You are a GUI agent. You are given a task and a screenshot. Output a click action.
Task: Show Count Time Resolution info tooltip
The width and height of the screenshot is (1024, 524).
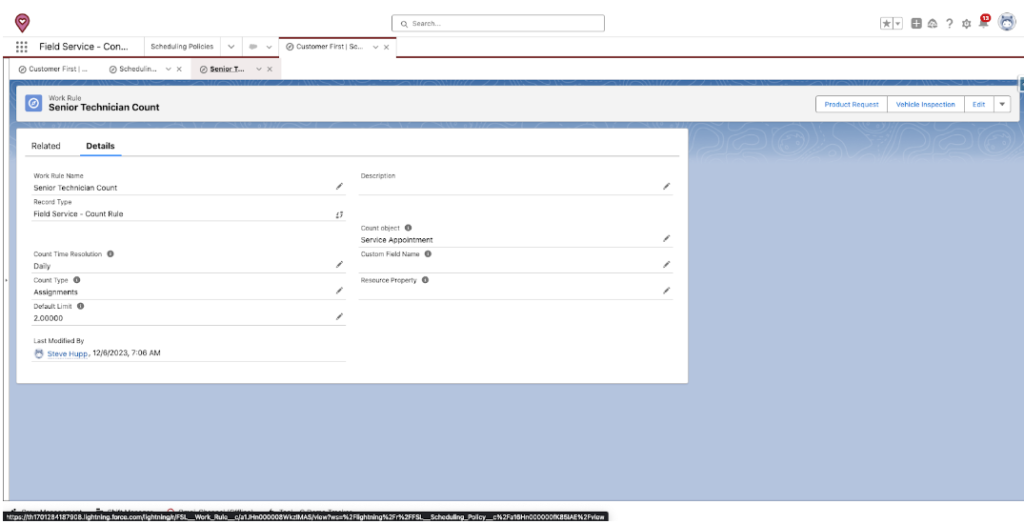[110, 254]
